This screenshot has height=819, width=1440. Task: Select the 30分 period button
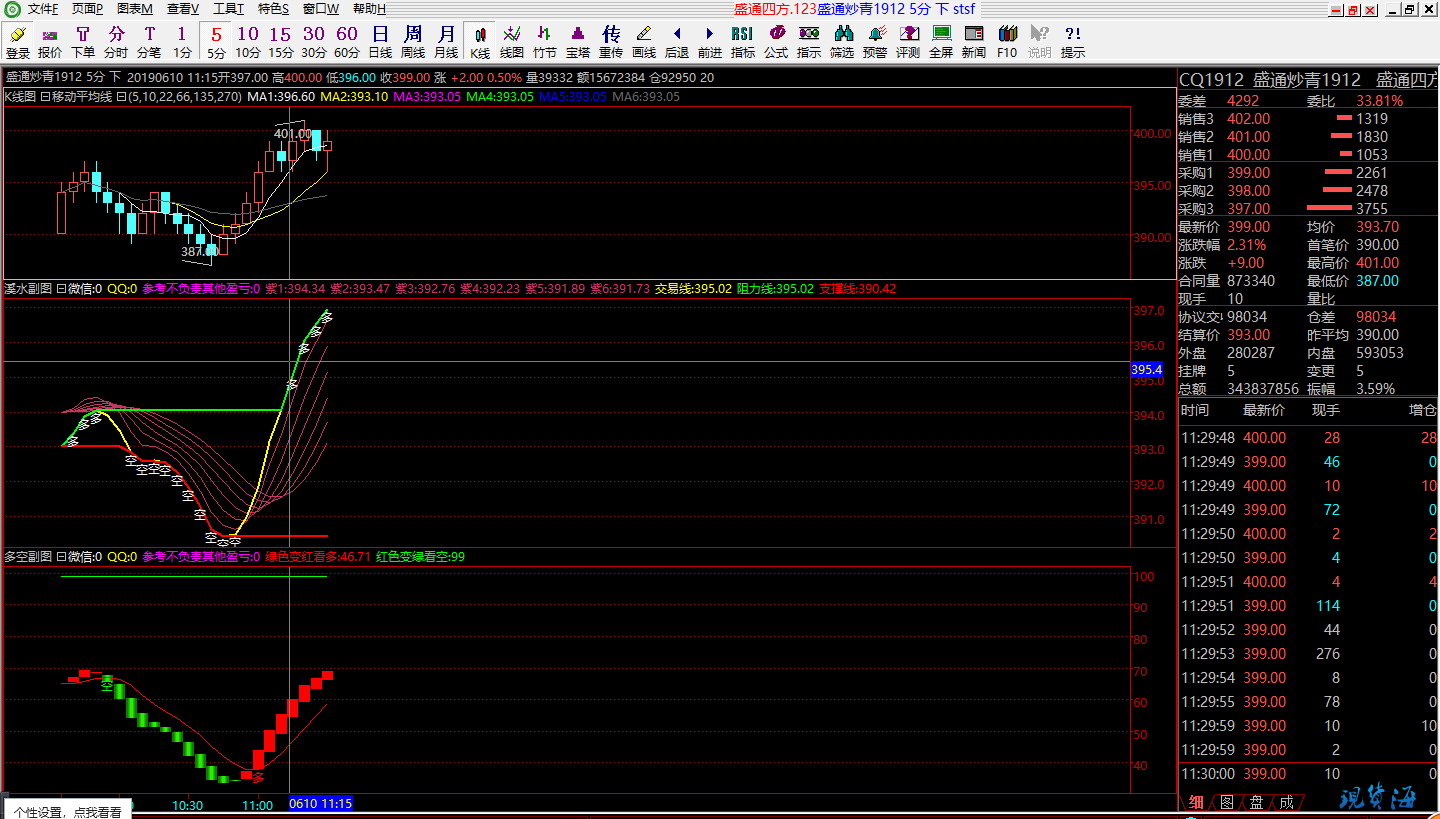314,42
